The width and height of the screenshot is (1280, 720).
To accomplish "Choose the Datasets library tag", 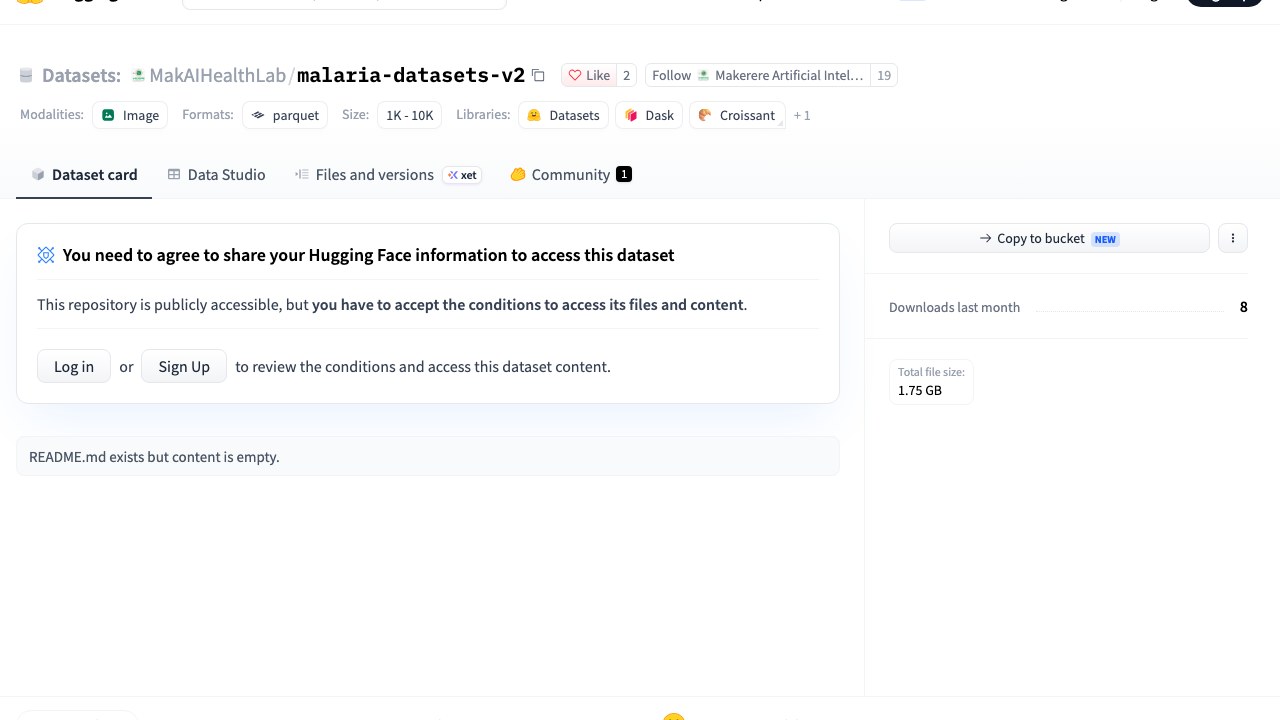I will pyautogui.click(x=563, y=115).
